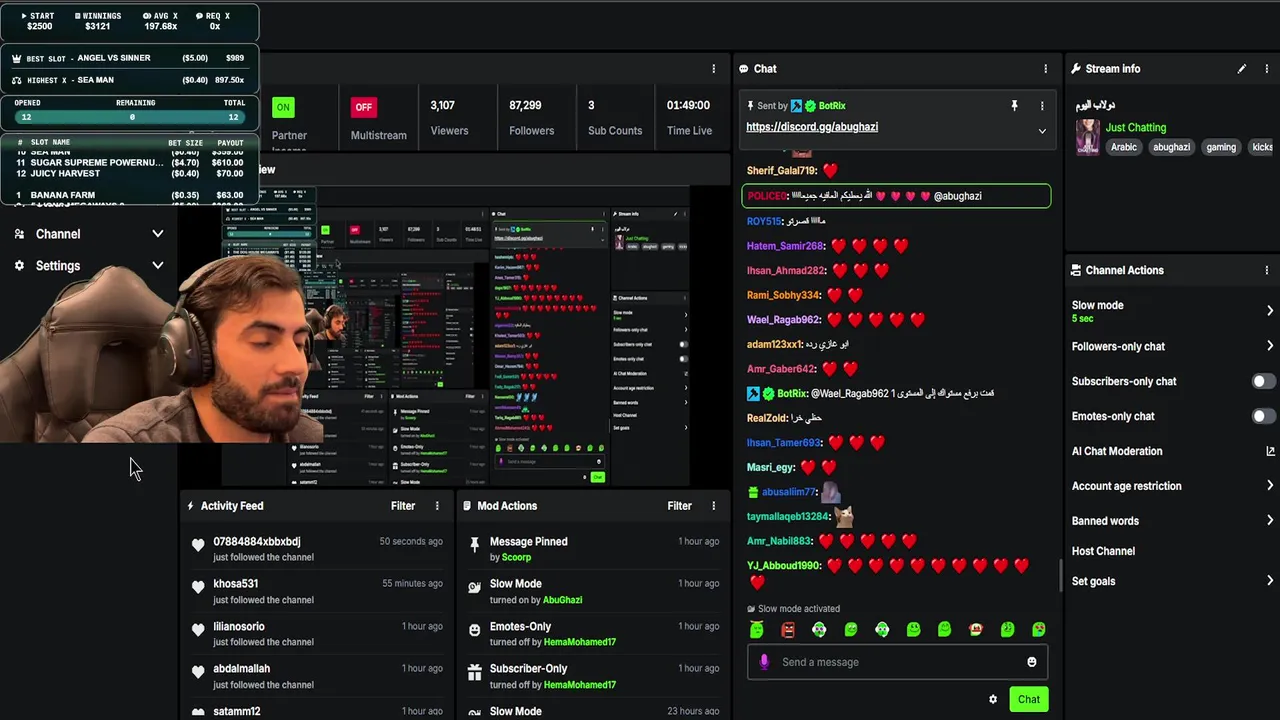Screen dimensions: 1280x720
Task: Click the Send a message input field
Action: pos(897,662)
